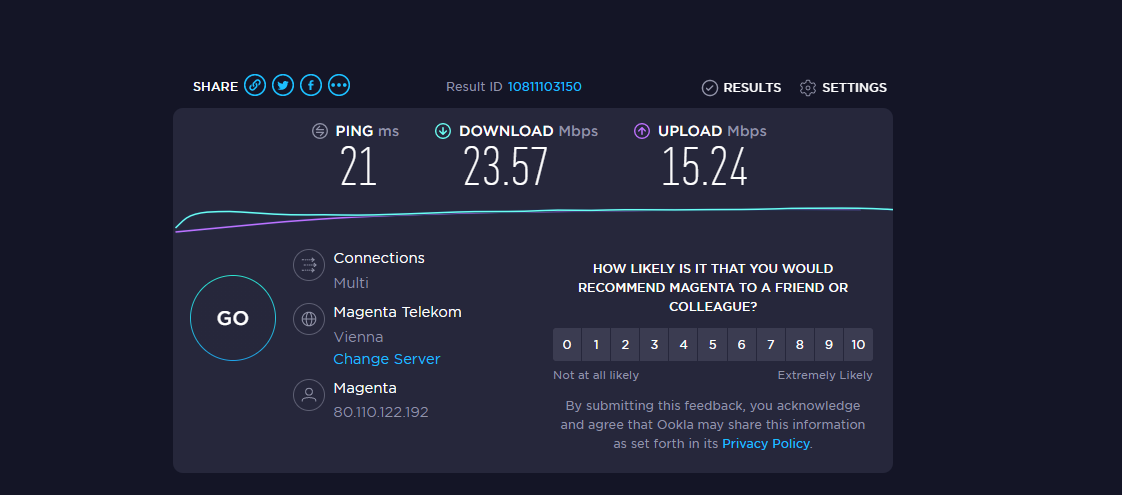Click the Results checkmark icon
The image size is (1122, 495).
[x=710, y=88]
